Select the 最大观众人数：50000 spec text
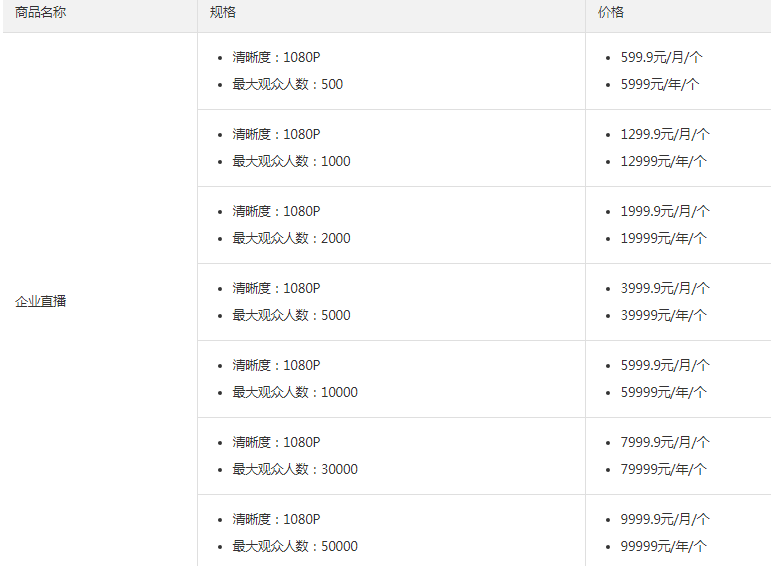Image resolution: width=771 pixels, height=566 pixels. [x=295, y=546]
